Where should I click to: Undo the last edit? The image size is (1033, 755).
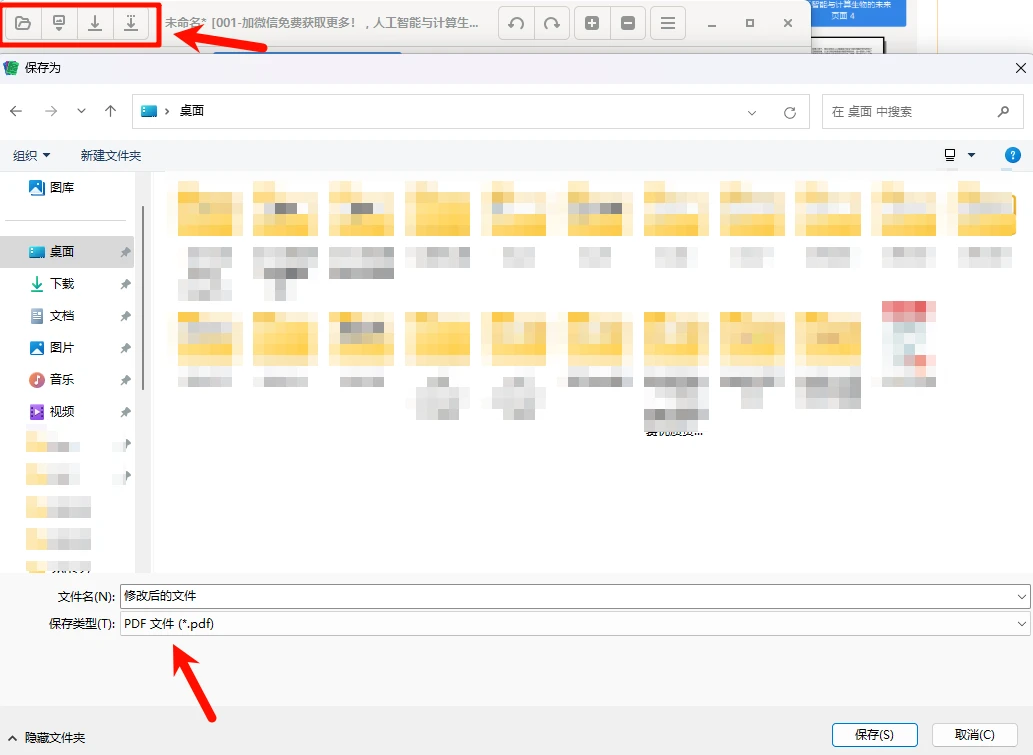coord(516,23)
